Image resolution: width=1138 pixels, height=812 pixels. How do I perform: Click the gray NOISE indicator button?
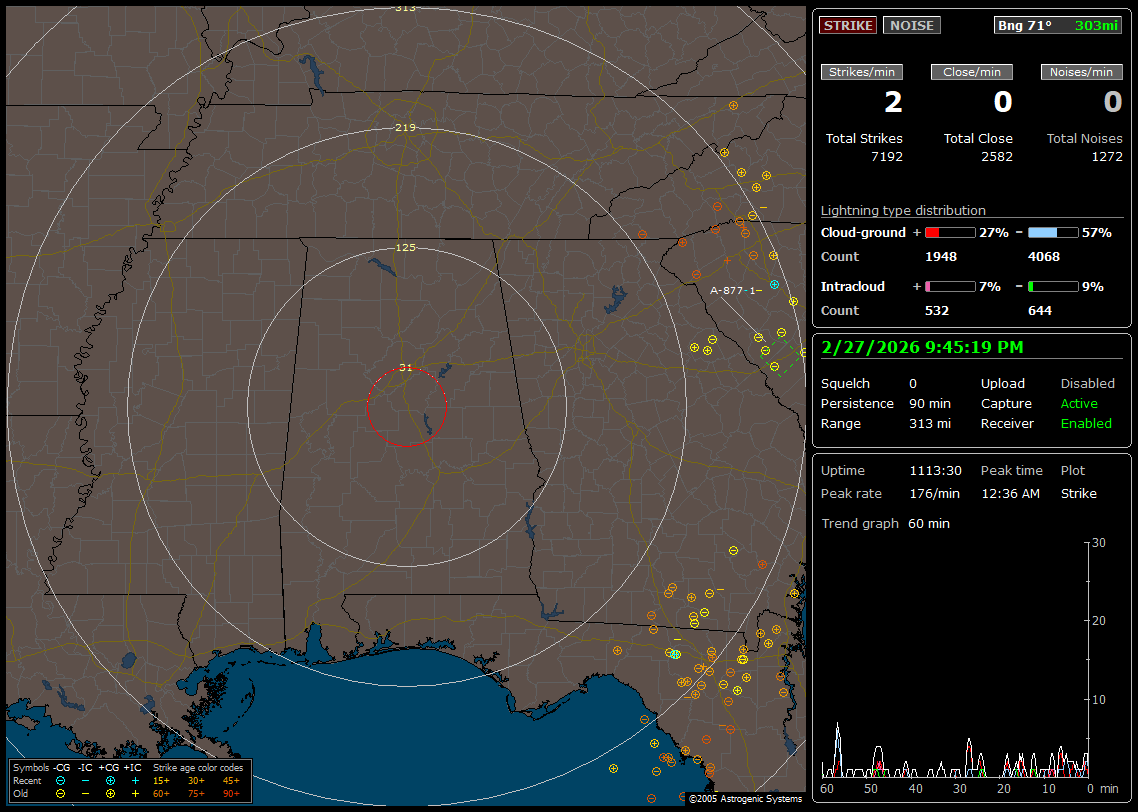[911, 25]
